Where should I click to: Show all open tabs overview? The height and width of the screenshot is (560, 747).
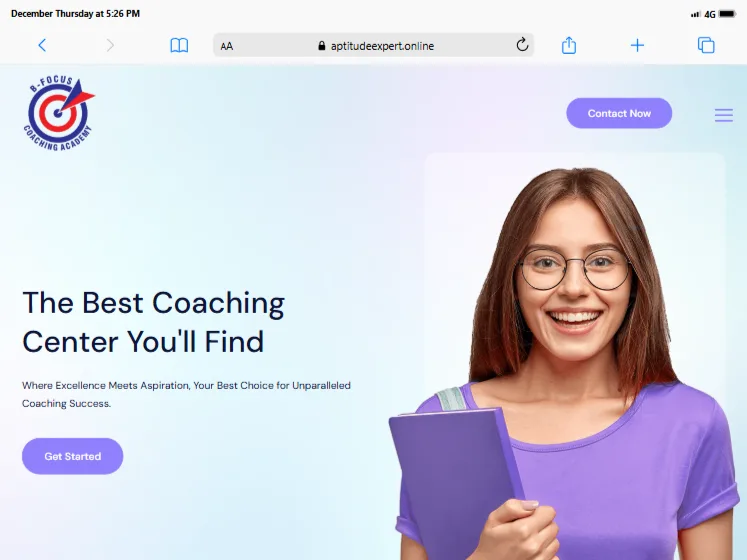coord(706,45)
